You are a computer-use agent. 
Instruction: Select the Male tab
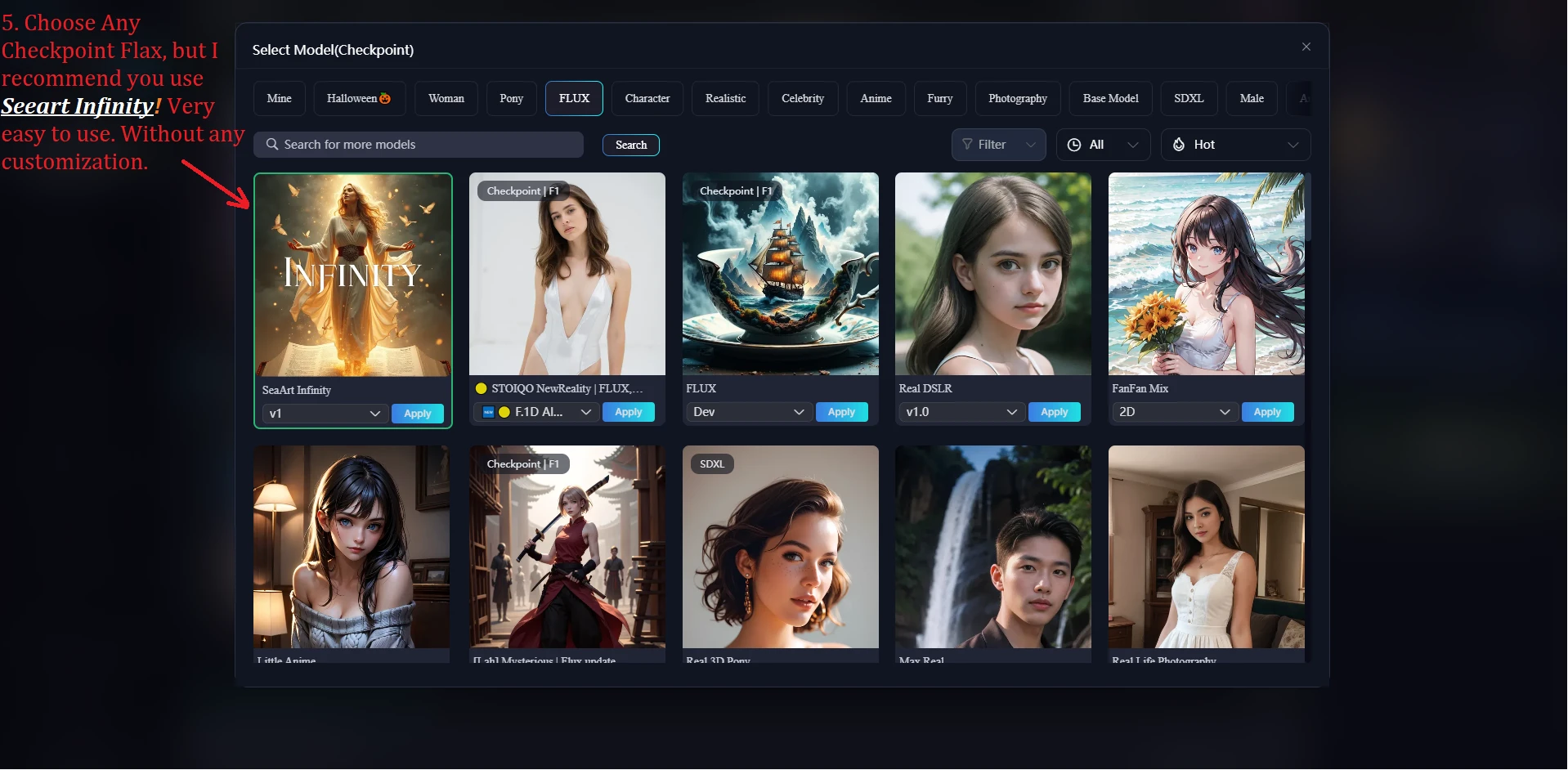point(1252,98)
